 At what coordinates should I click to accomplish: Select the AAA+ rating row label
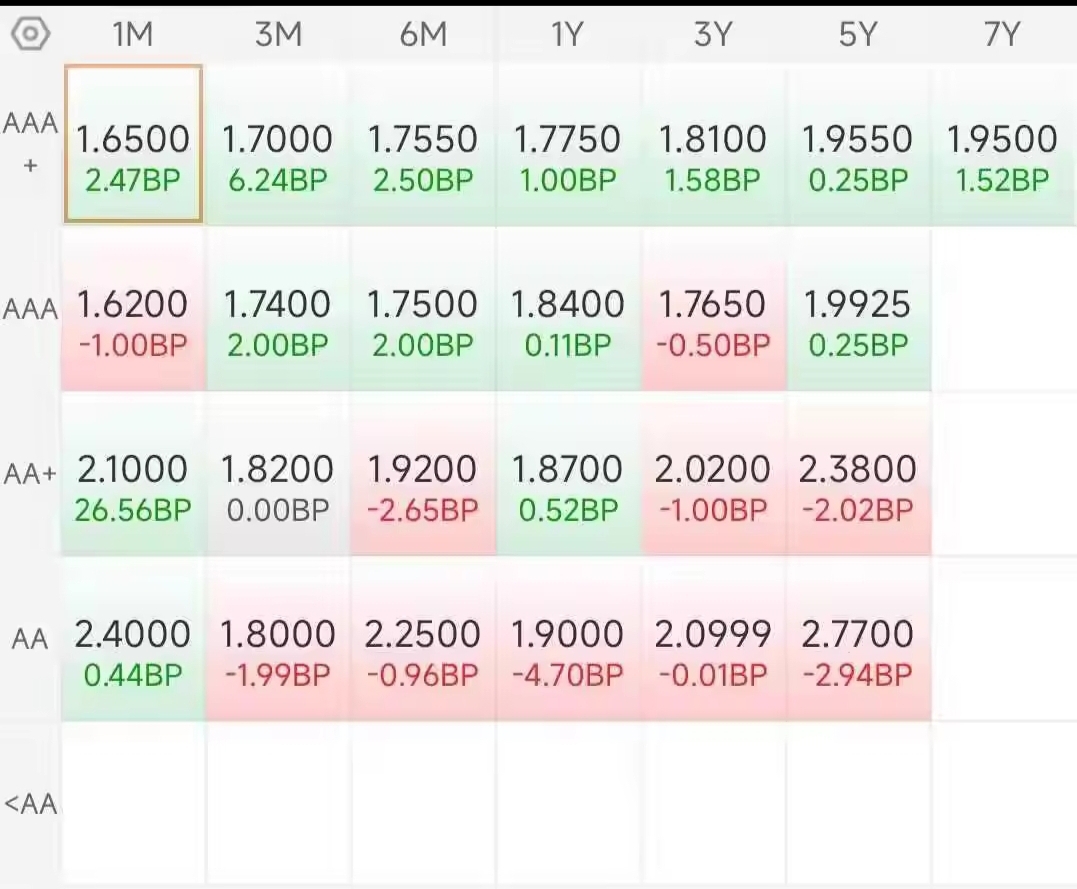tap(30, 144)
